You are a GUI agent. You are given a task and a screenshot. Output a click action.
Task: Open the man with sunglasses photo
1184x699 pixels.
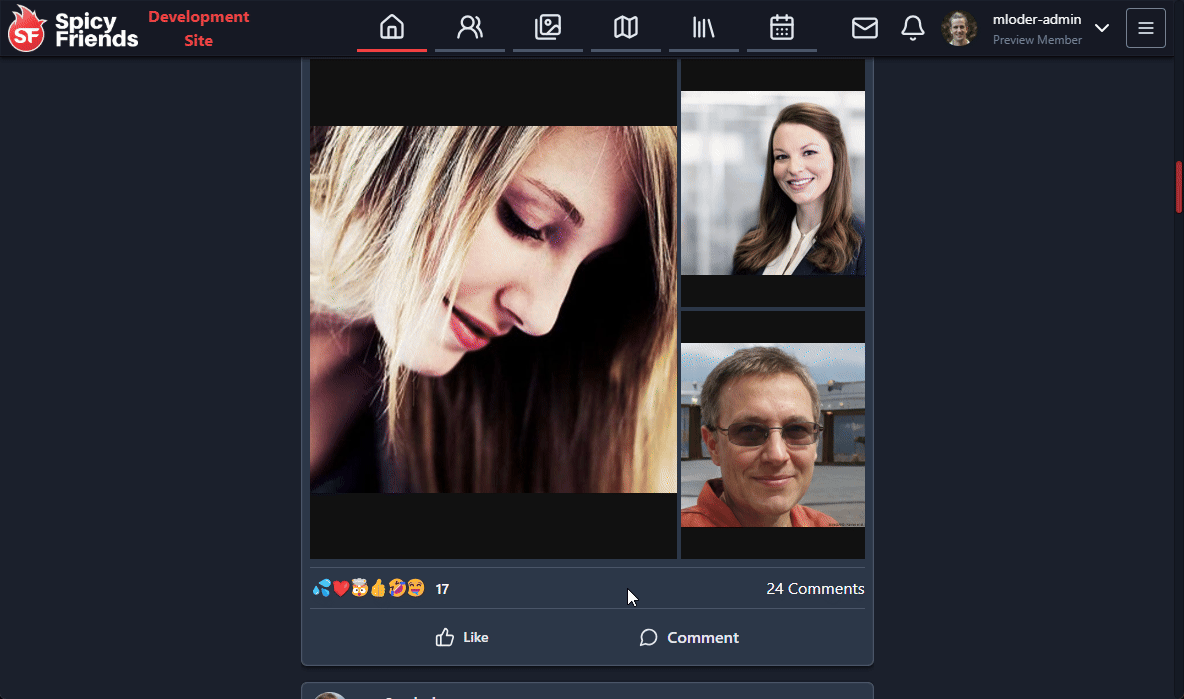[x=773, y=435]
